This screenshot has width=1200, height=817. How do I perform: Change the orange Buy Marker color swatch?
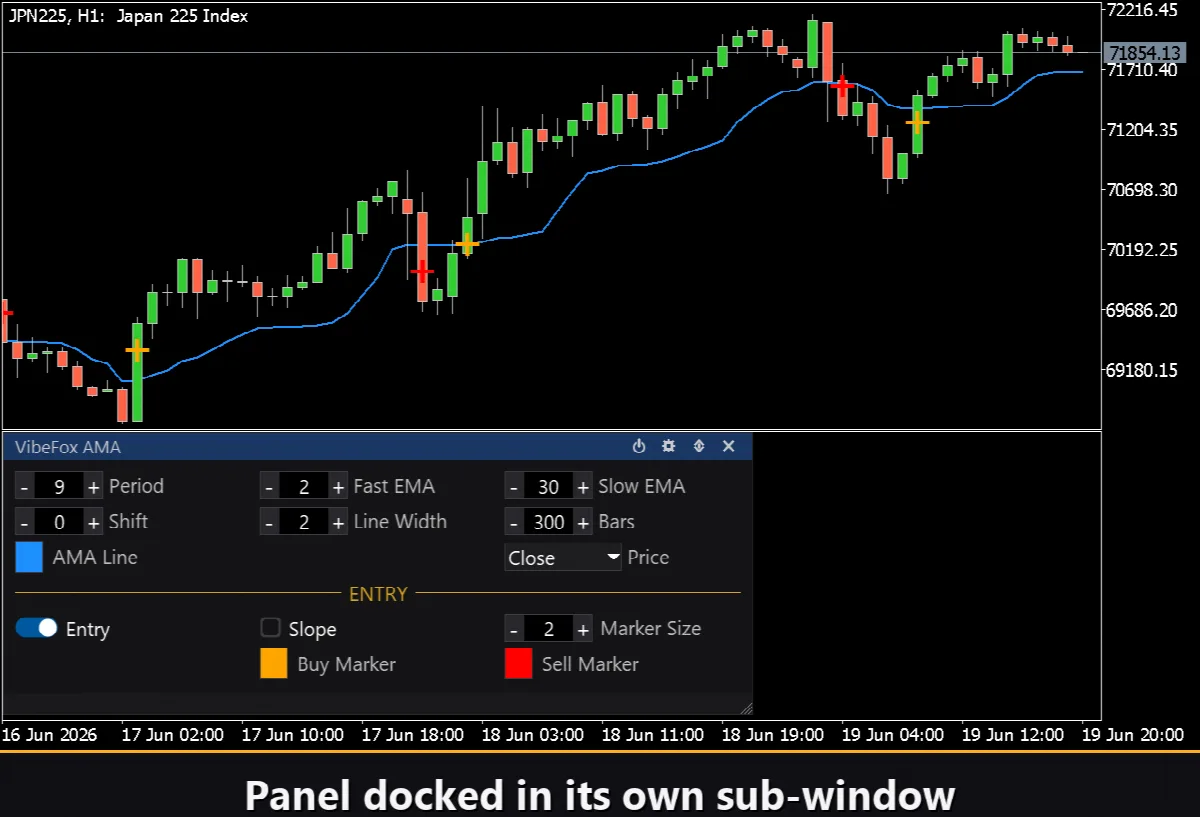coord(274,664)
